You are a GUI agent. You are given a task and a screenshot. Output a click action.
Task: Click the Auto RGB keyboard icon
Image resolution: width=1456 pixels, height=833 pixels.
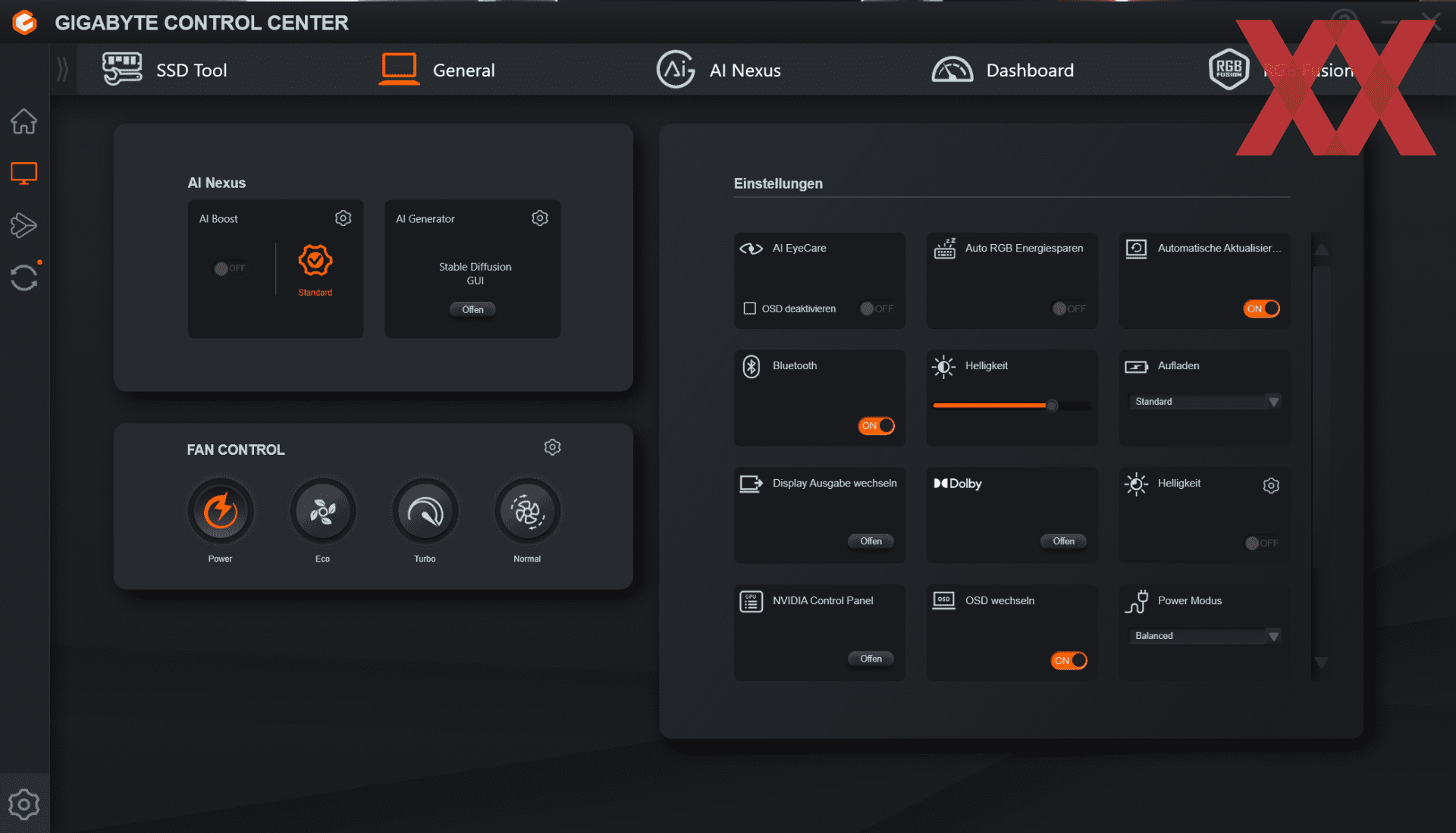pyautogui.click(x=945, y=249)
